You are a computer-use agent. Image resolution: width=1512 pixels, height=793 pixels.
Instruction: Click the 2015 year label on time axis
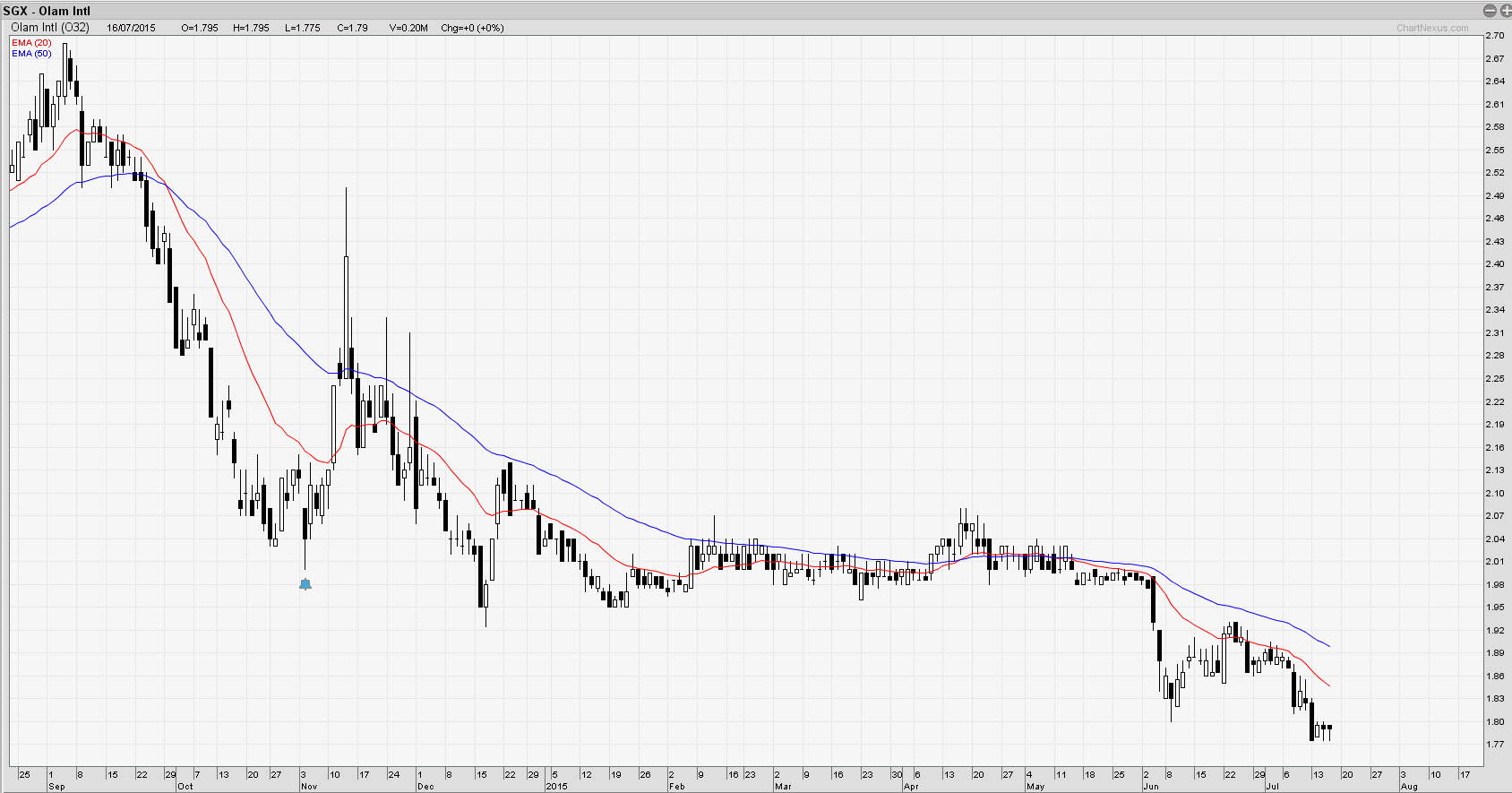click(x=557, y=787)
